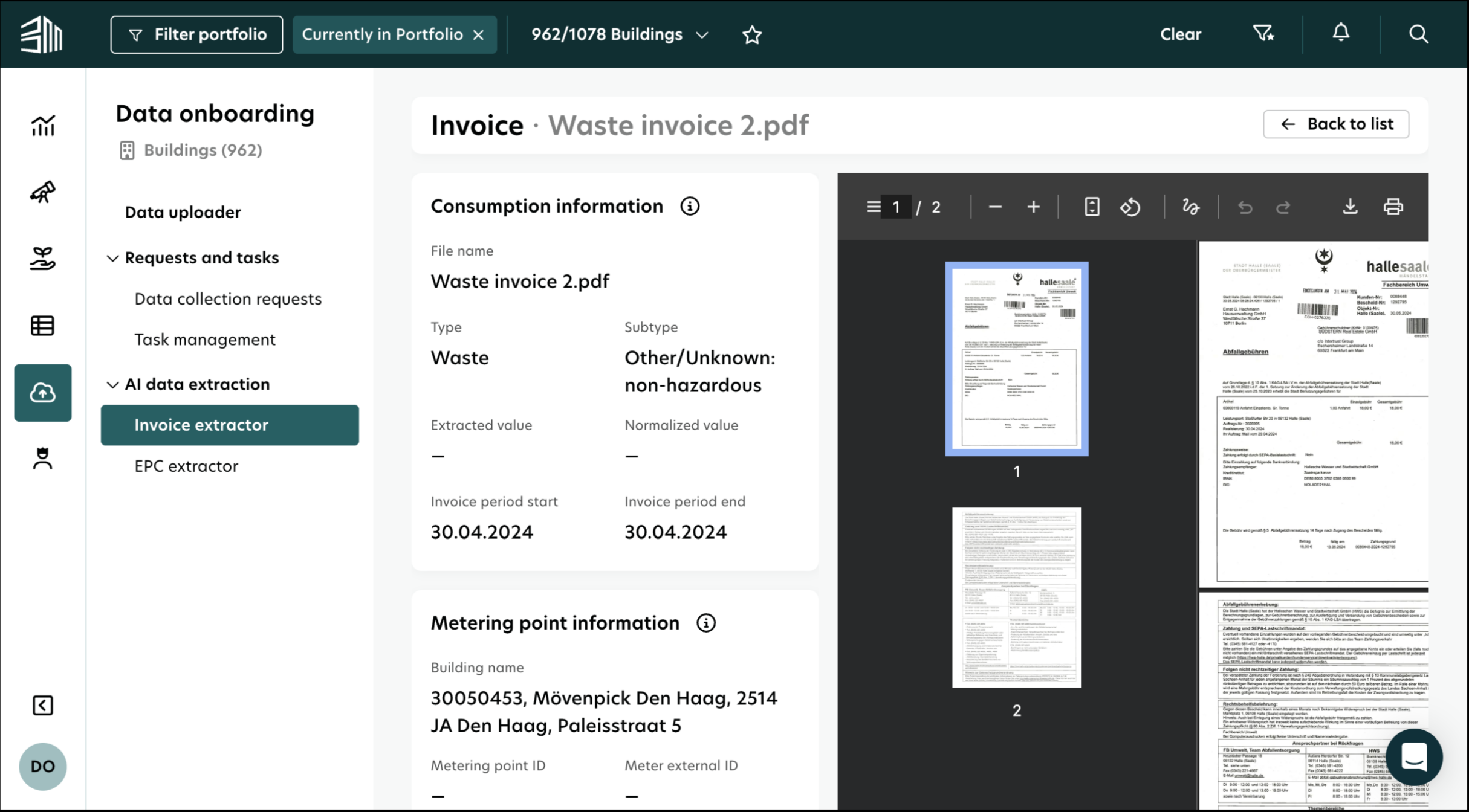Click Clear filters
Image resolution: width=1469 pixels, height=812 pixels.
1180,34
